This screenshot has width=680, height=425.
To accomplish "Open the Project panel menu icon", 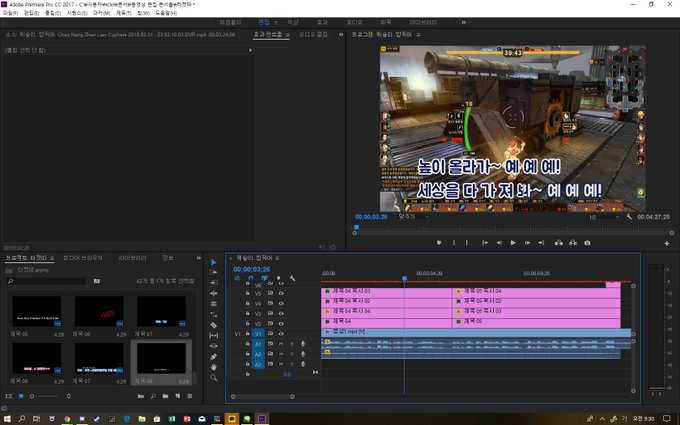I will 52,258.
